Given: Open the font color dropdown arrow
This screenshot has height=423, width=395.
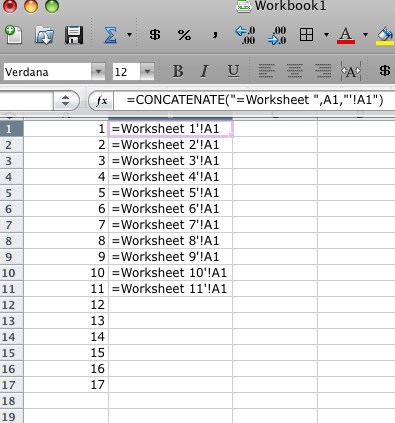Looking at the screenshot, I should point(365,35).
